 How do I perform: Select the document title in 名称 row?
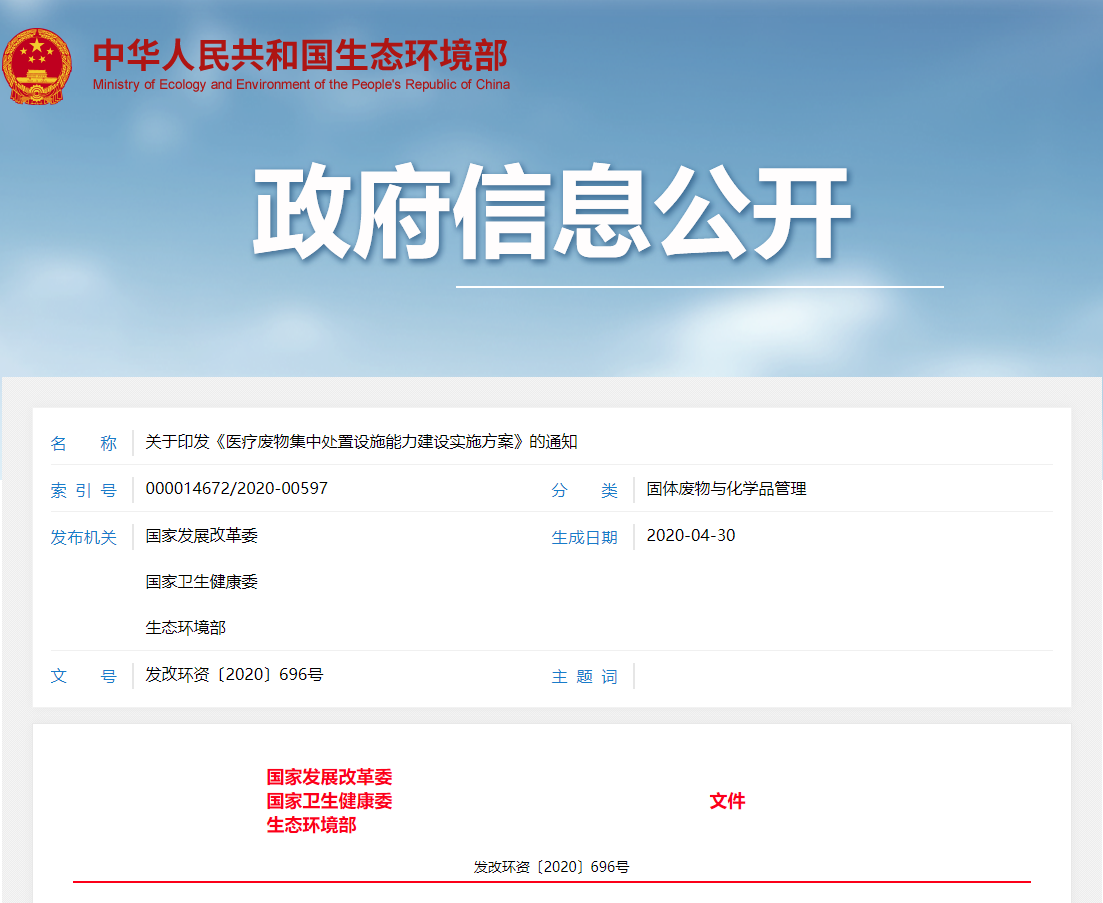point(361,442)
